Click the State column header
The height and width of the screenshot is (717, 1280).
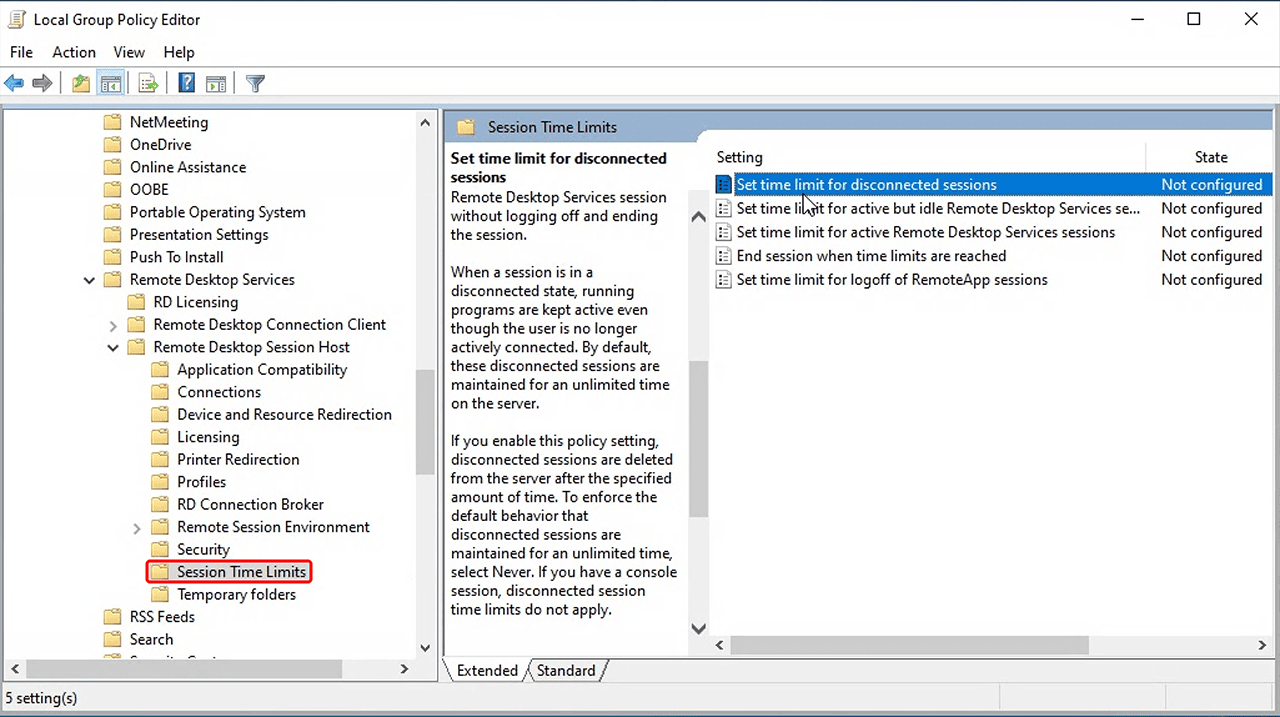(1210, 157)
